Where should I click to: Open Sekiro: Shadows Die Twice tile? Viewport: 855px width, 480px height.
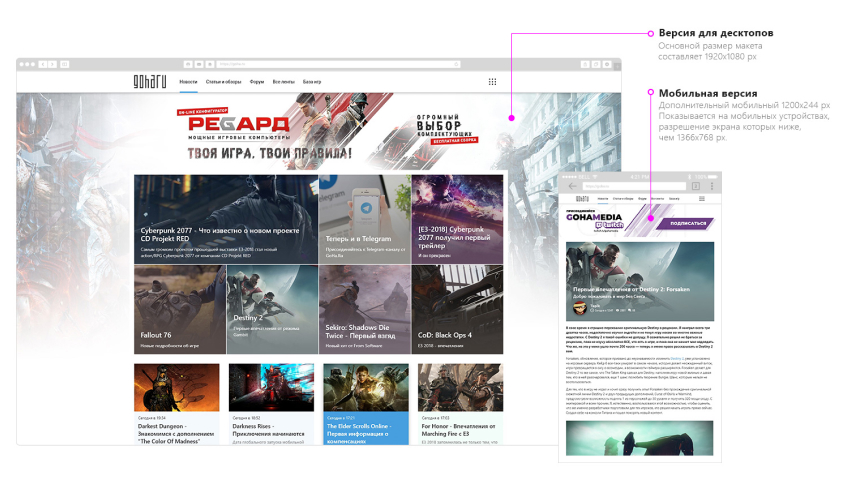365,310
